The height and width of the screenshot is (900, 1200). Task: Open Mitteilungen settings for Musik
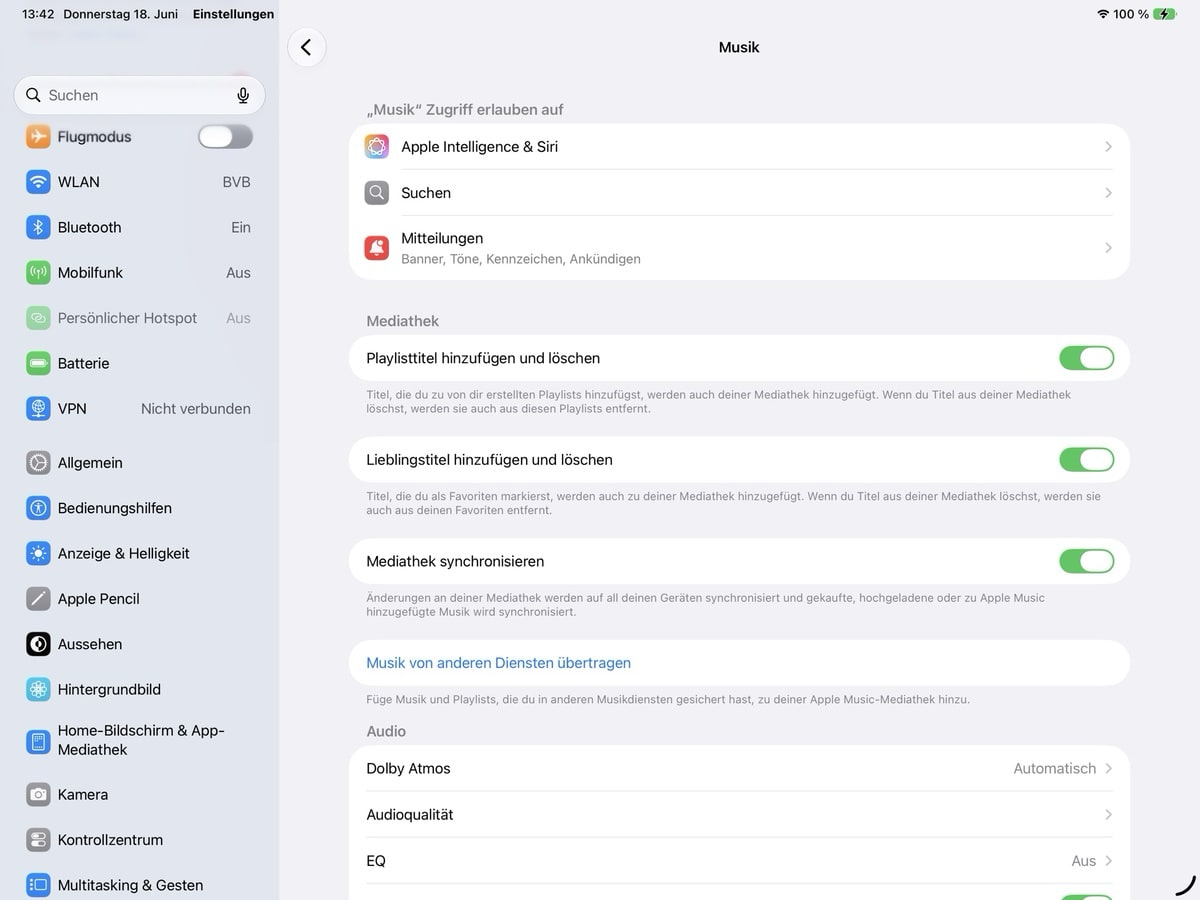click(x=739, y=248)
